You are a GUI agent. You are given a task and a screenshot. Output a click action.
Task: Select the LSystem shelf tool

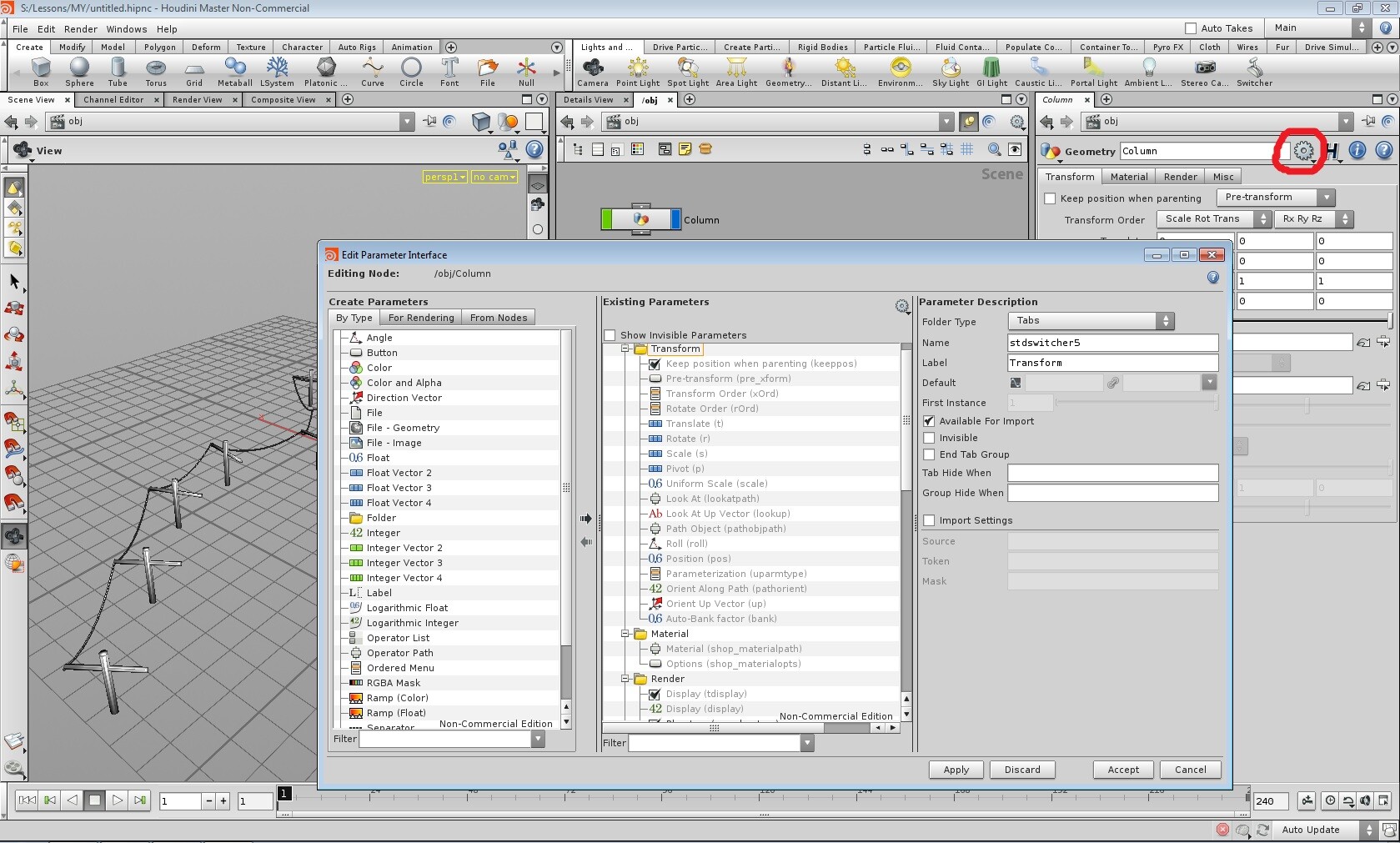277,72
